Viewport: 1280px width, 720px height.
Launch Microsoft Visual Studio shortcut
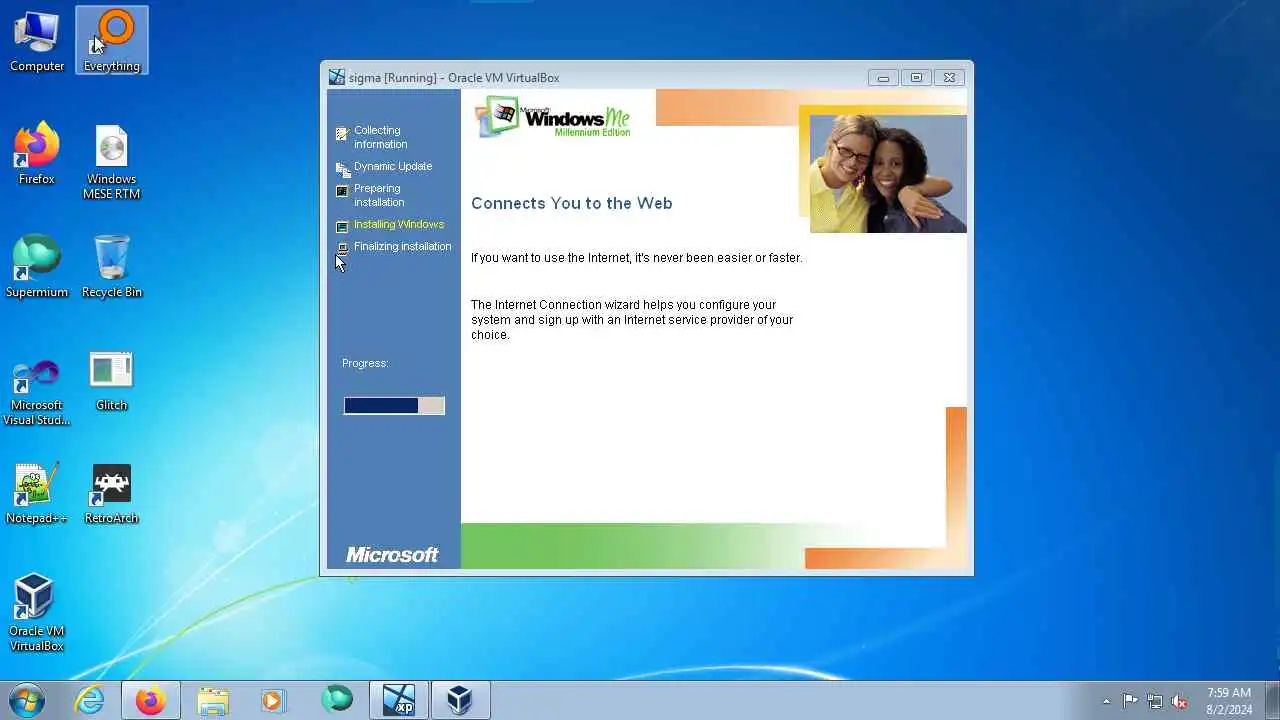(x=37, y=391)
